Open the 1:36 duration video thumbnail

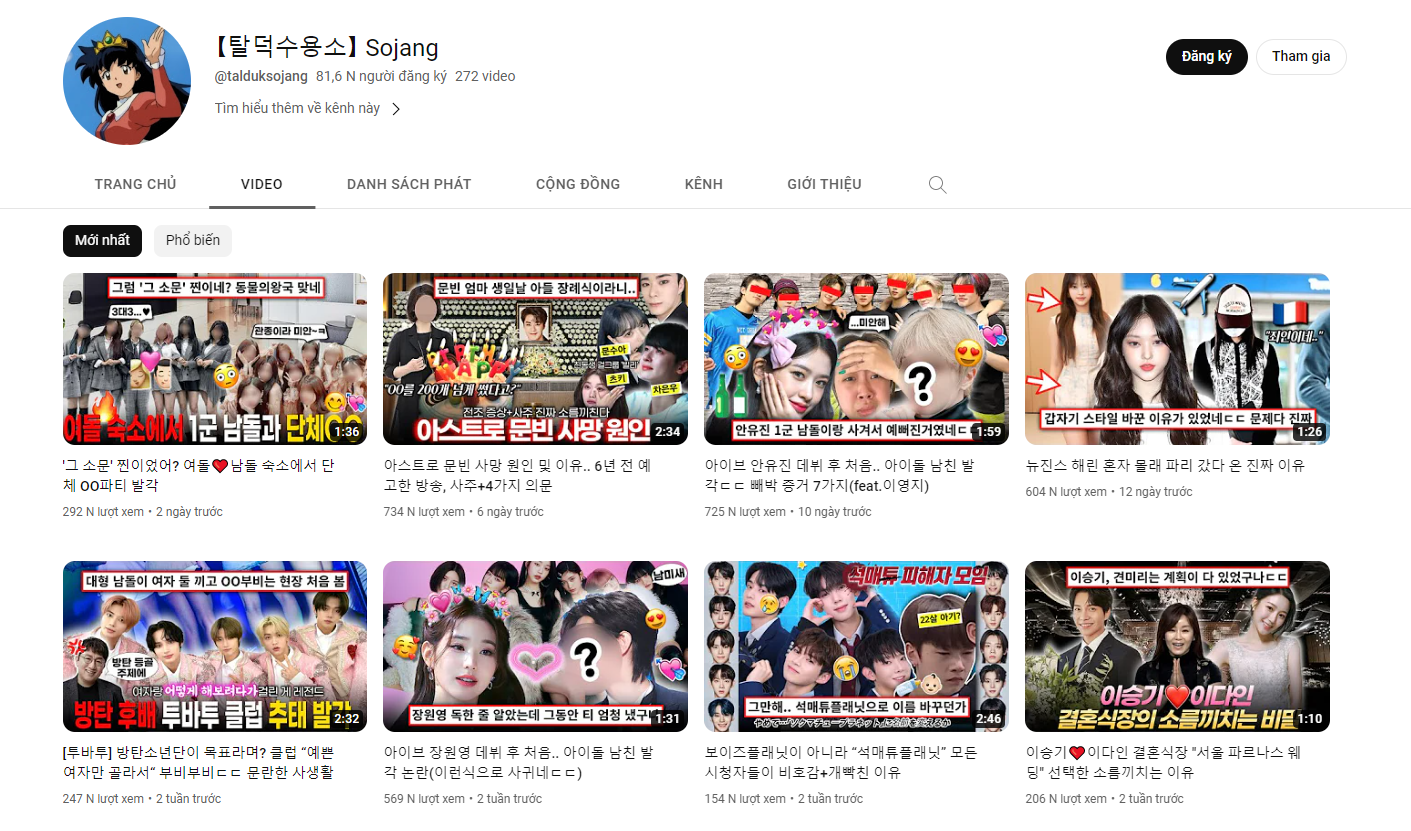214,359
